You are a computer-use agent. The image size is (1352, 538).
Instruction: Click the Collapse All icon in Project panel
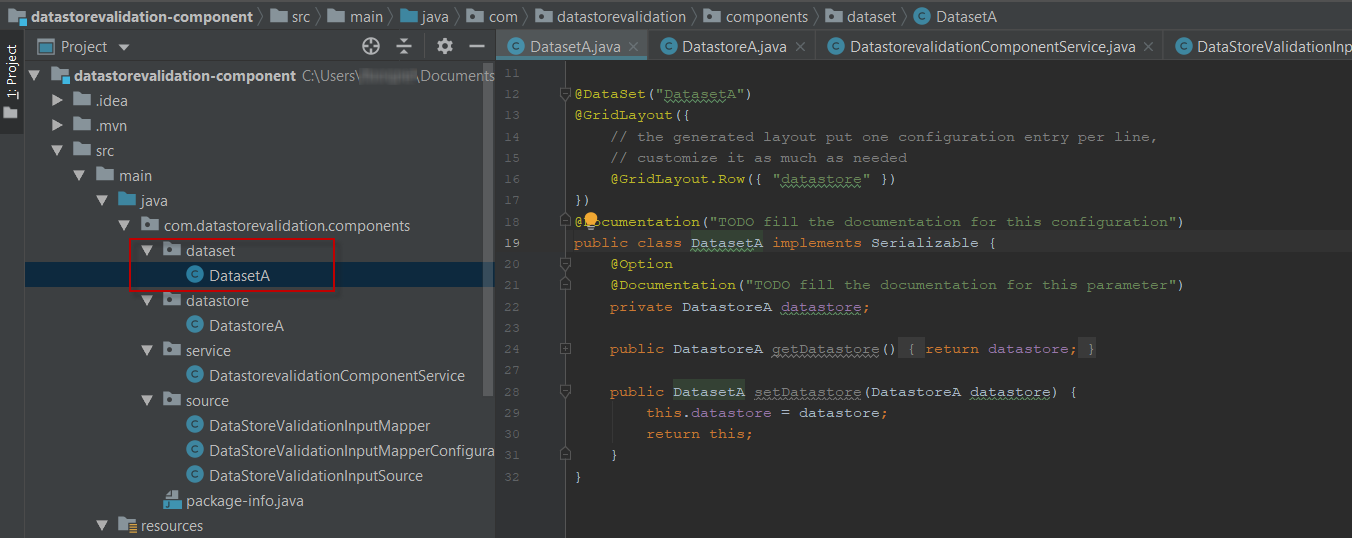coord(404,46)
